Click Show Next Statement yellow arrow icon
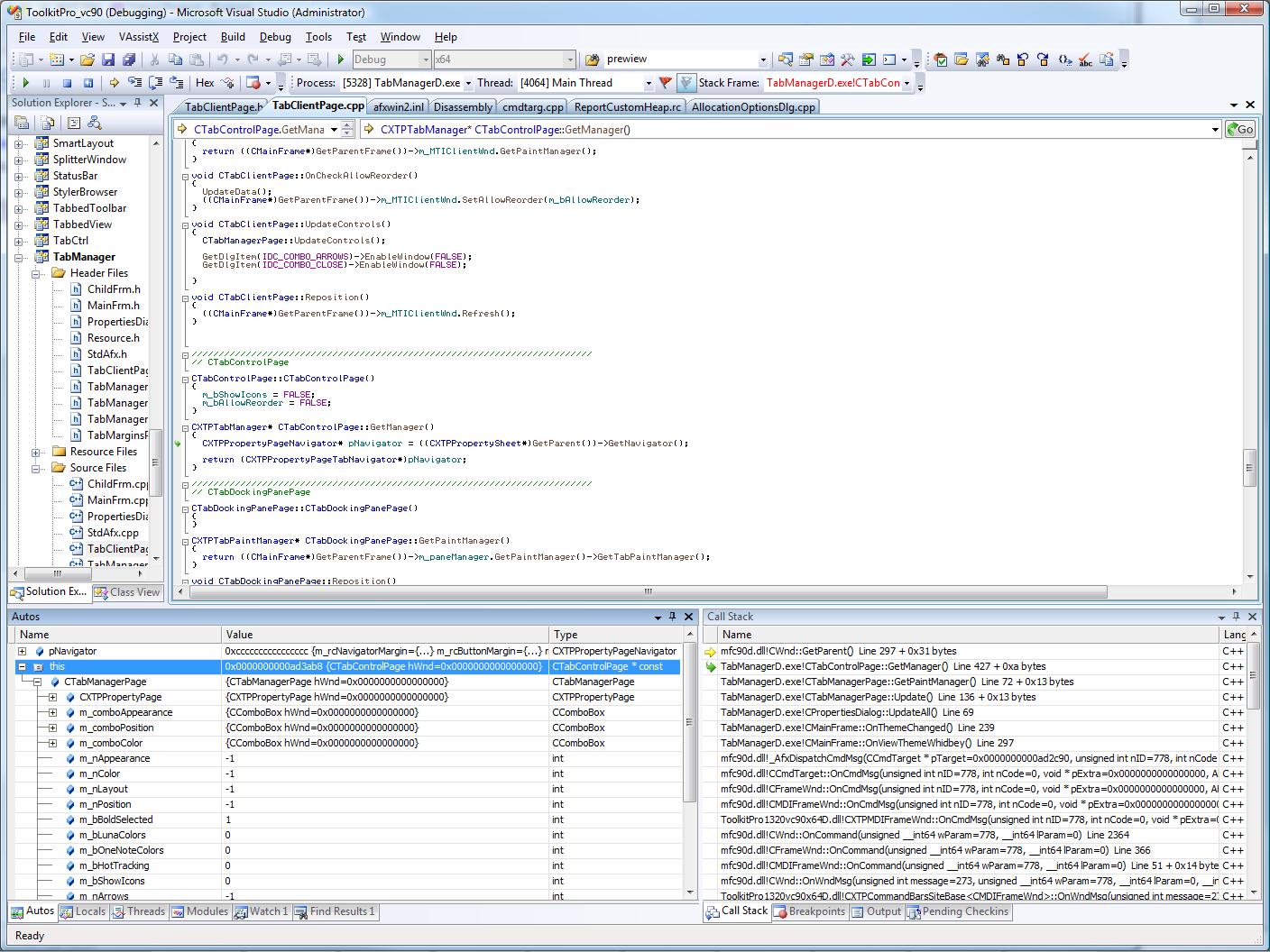Screen dimensions: 1270x952 point(115,83)
